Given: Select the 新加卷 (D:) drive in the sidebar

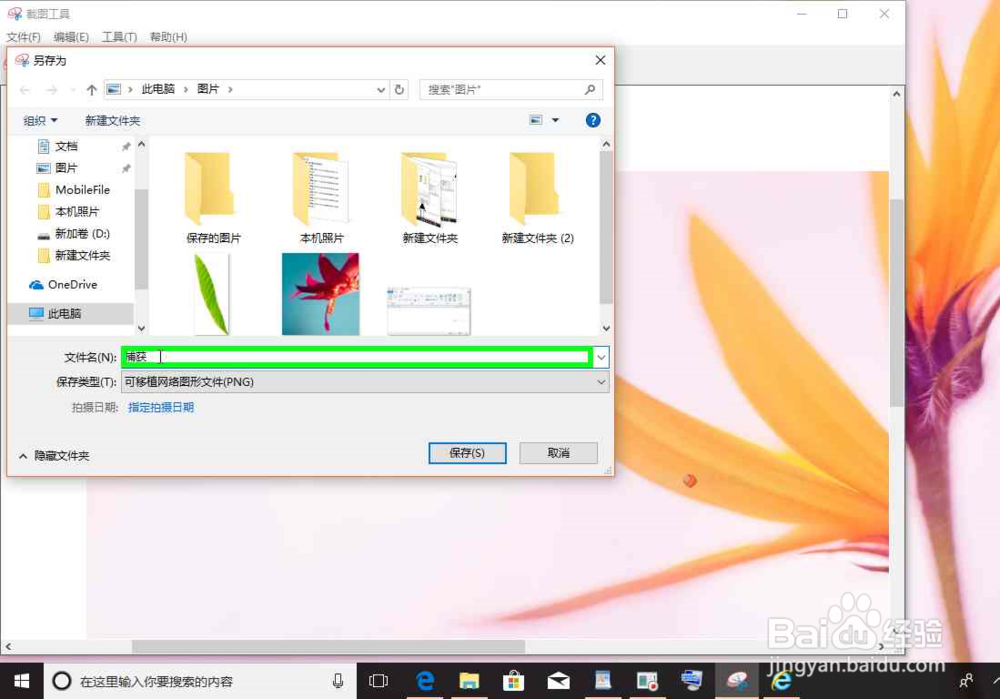Looking at the screenshot, I should coord(74,233).
